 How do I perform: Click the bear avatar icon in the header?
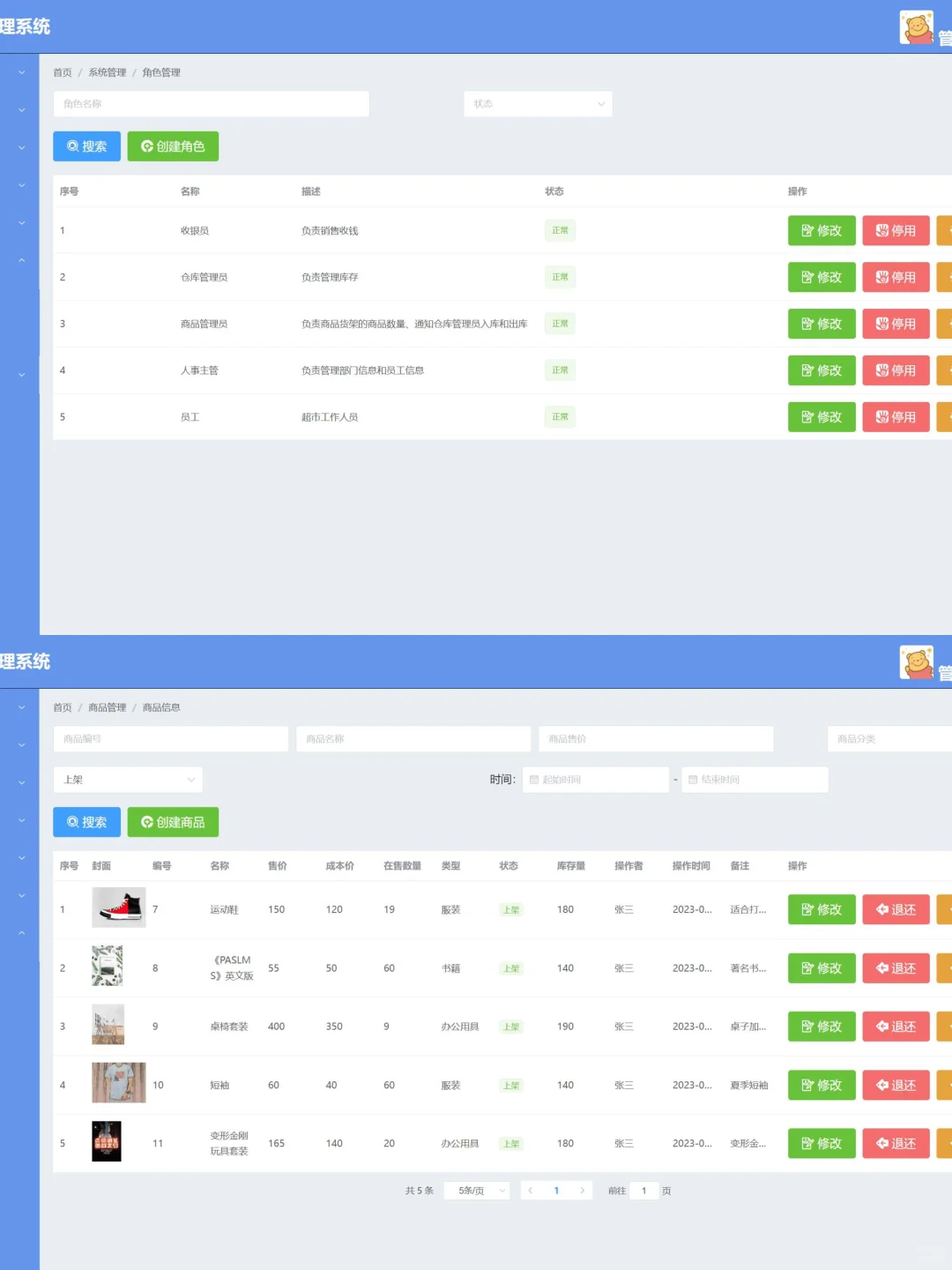tap(917, 26)
